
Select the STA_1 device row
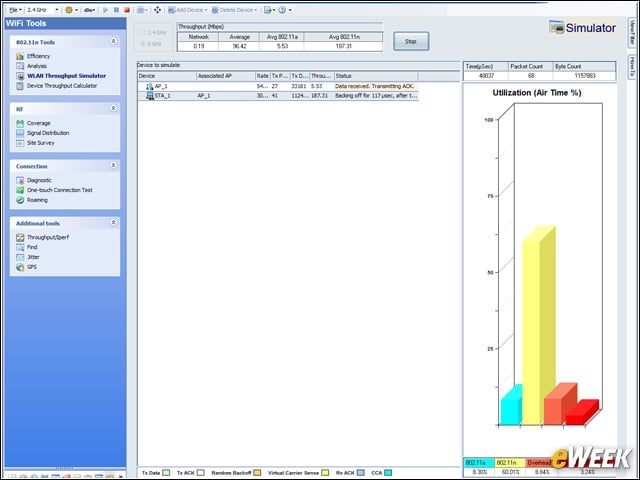coord(278,96)
